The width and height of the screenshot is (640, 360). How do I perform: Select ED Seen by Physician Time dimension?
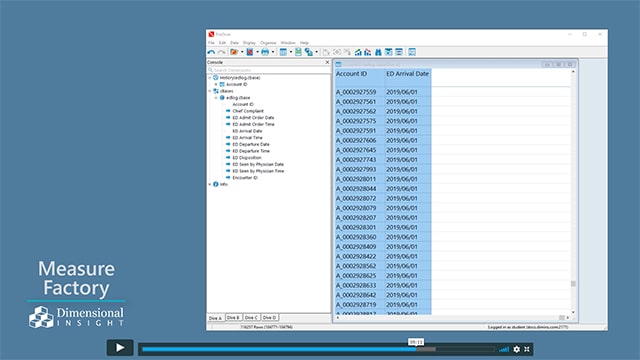(258, 171)
